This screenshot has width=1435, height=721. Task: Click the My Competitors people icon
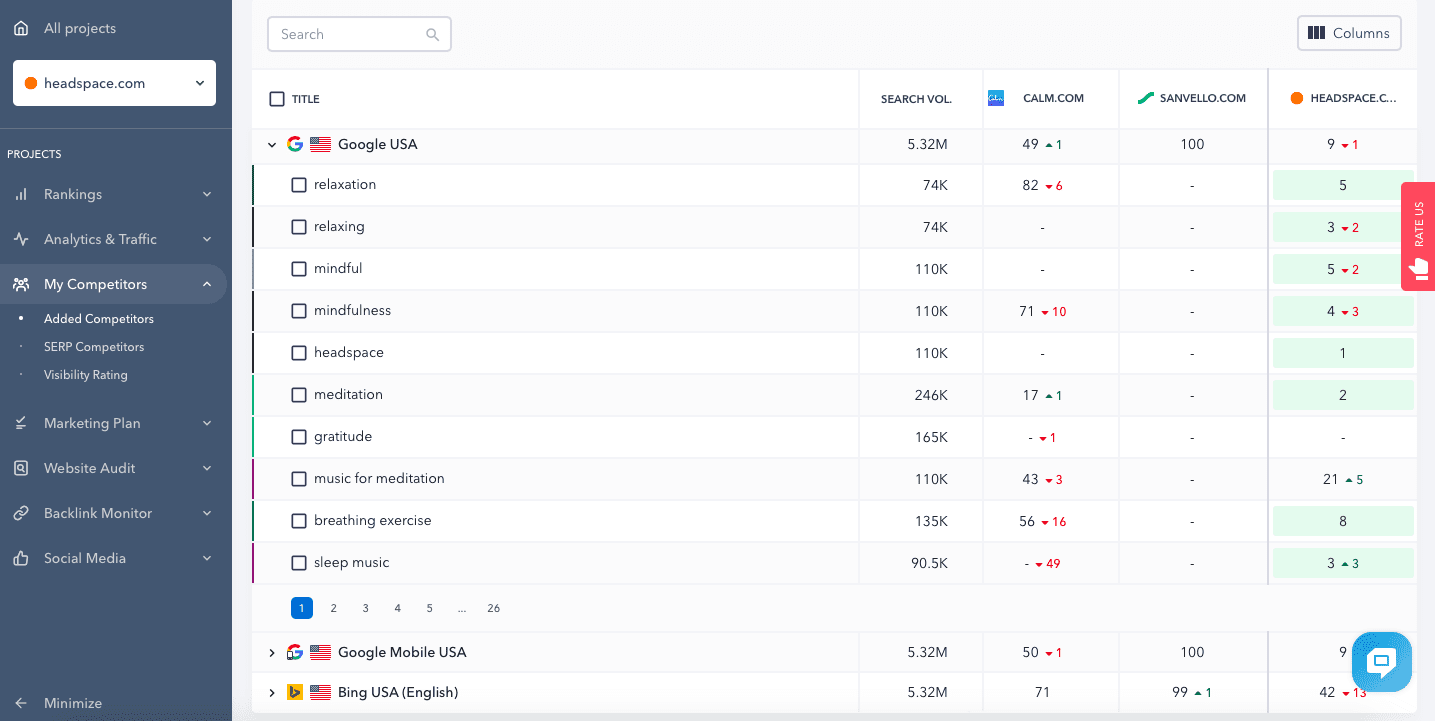21,284
